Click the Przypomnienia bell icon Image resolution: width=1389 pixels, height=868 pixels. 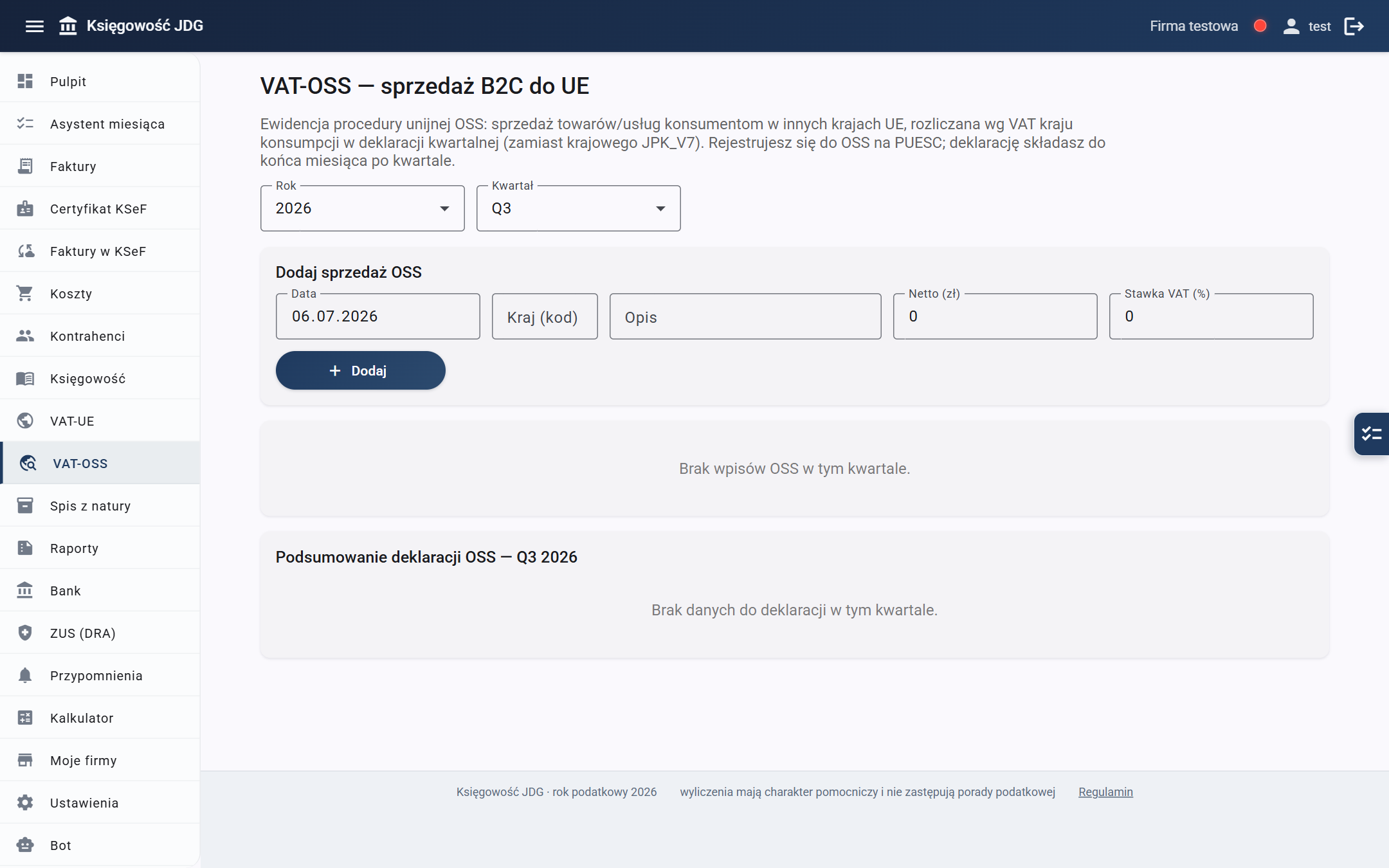tap(25, 675)
